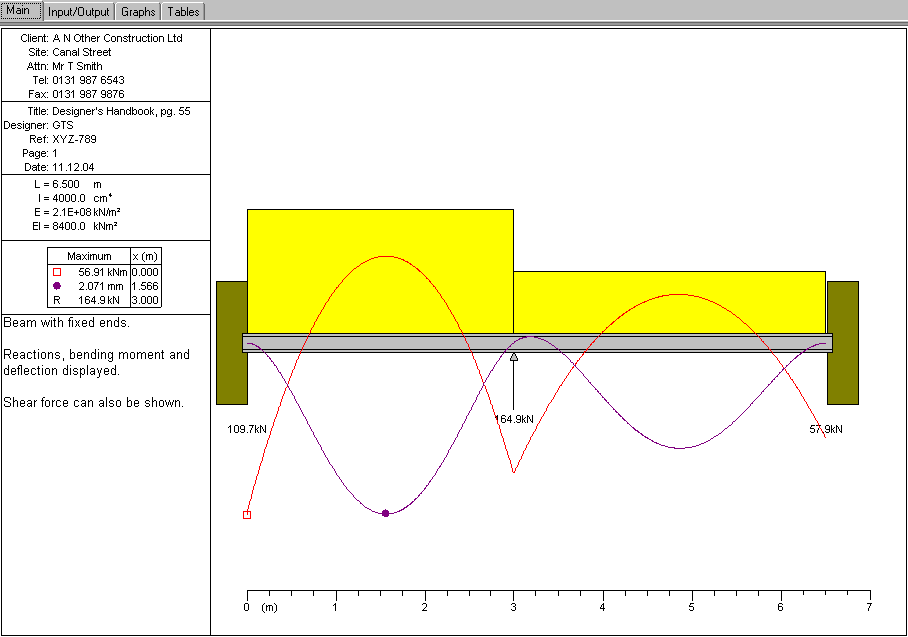Select the support triangle beneath the beam
Screen dimensions: 908x637
point(514,356)
